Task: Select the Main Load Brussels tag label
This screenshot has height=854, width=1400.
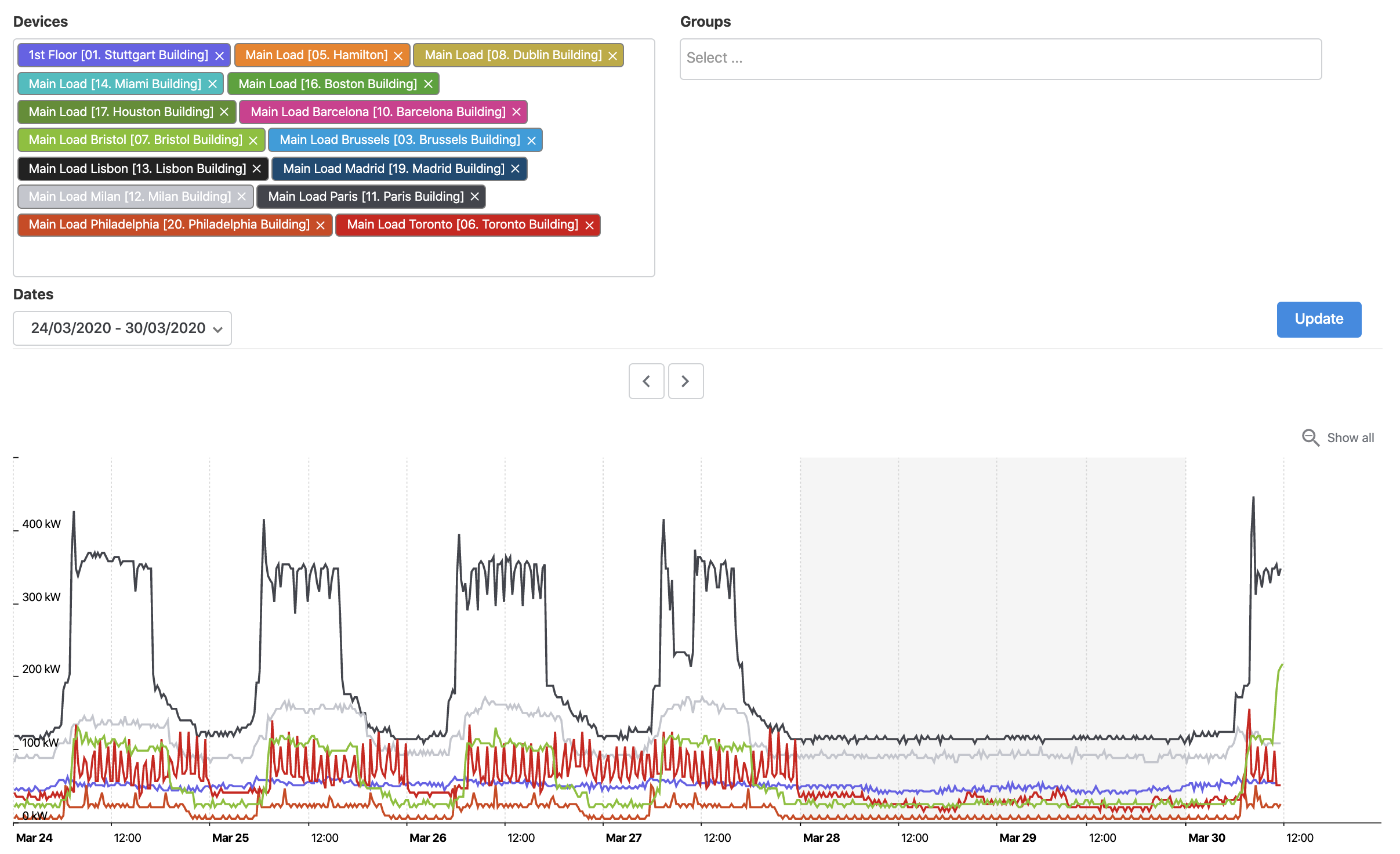Action: click(x=400, y=140)
